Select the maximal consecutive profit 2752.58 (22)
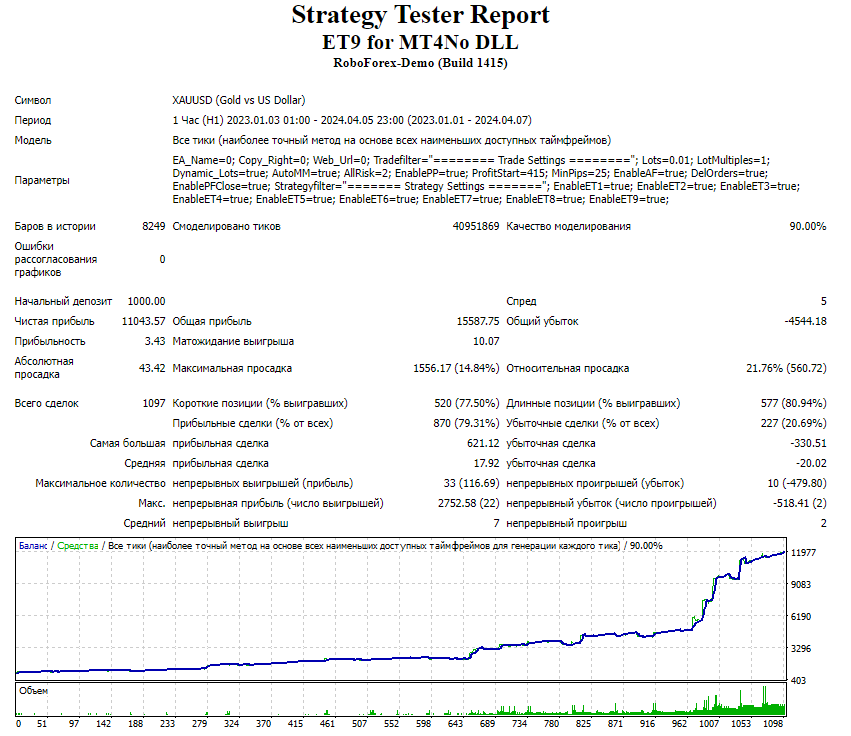Viewport: 851px width, 736px height. (x=468, y=504)
